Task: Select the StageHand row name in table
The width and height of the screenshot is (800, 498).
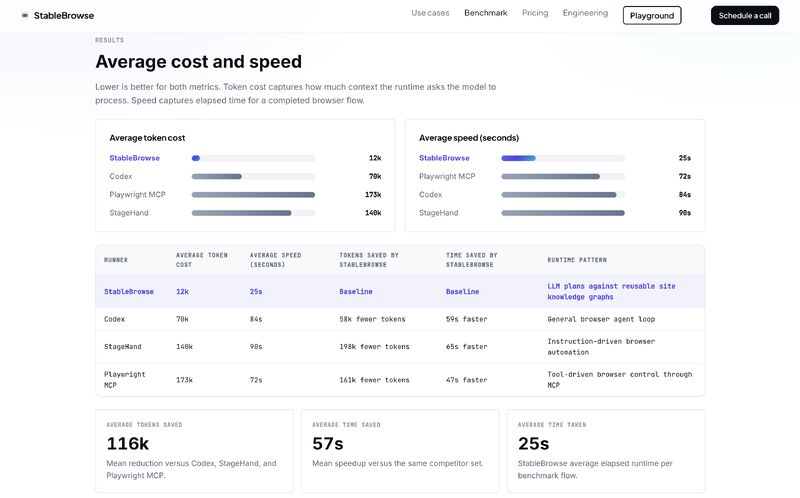Action: click(x=122, y=347)
